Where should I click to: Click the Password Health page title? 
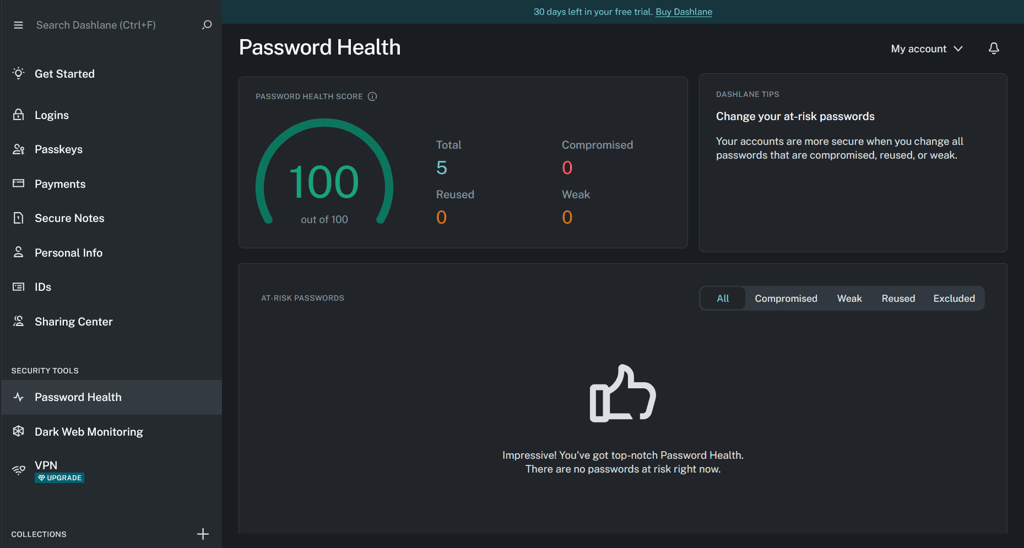(319, 47)
